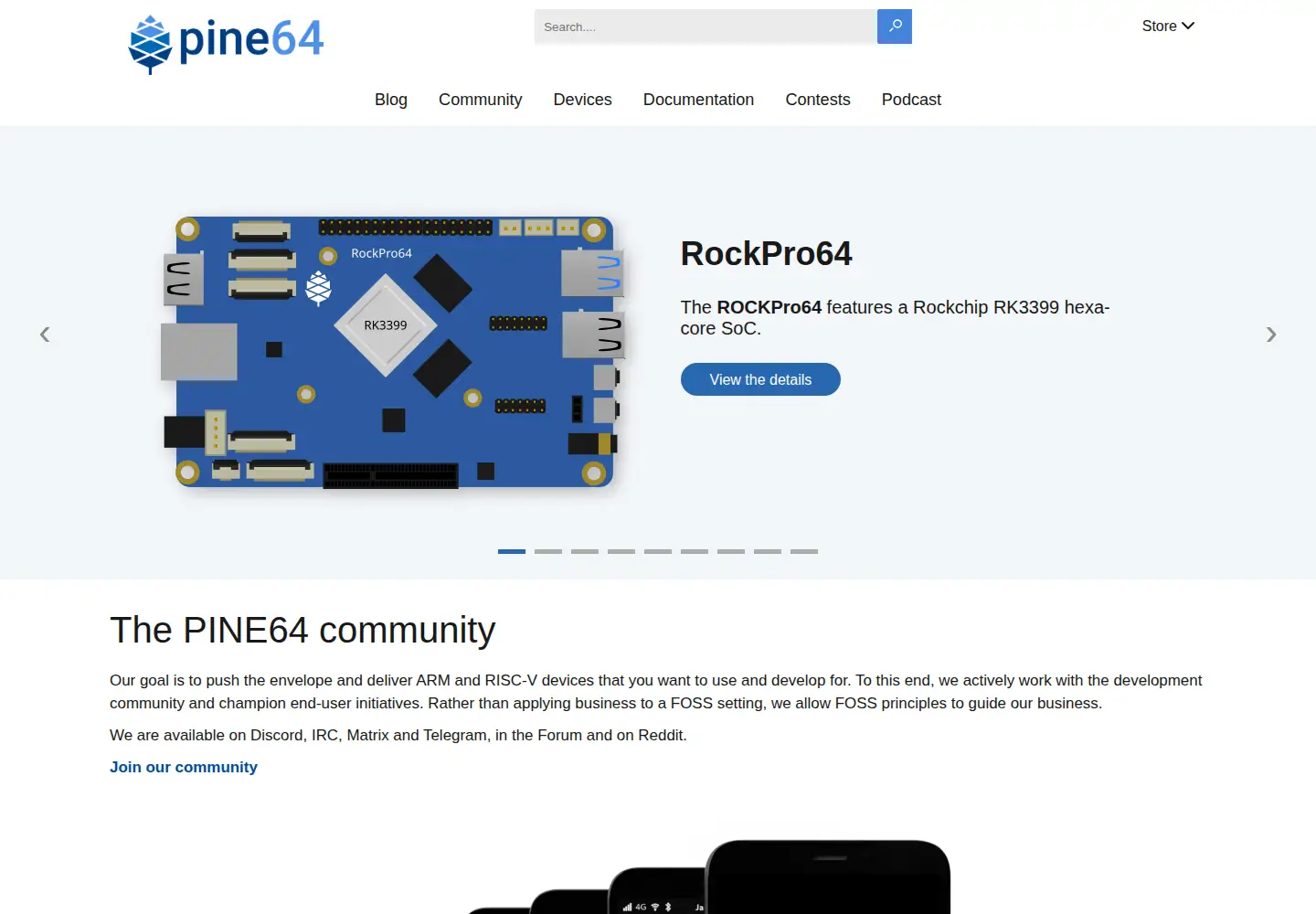Focus the Search input field
This screenshot has height=914, width=1316.
[706, 27]
